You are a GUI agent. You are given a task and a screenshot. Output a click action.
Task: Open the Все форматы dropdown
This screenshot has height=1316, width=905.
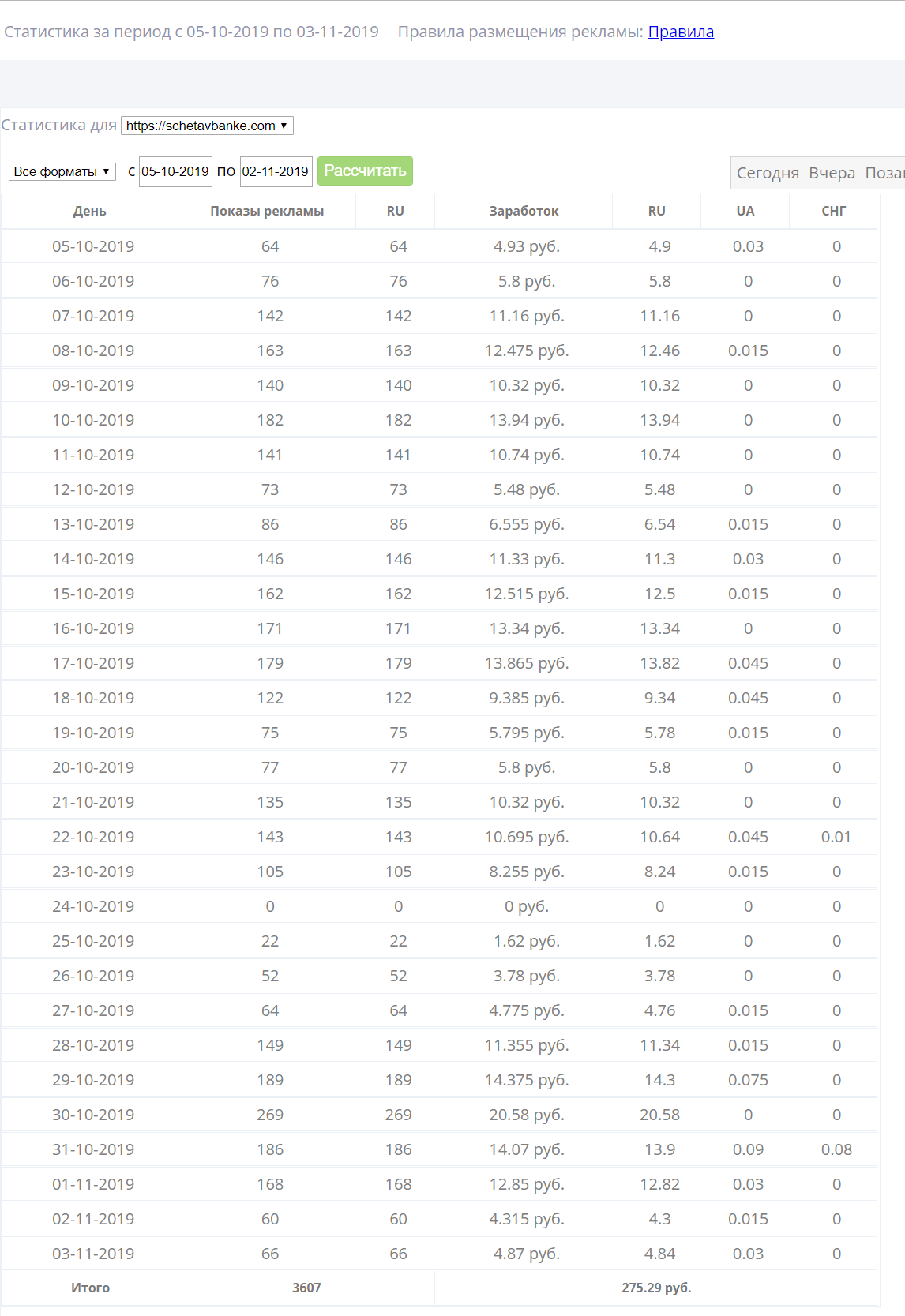62,171
